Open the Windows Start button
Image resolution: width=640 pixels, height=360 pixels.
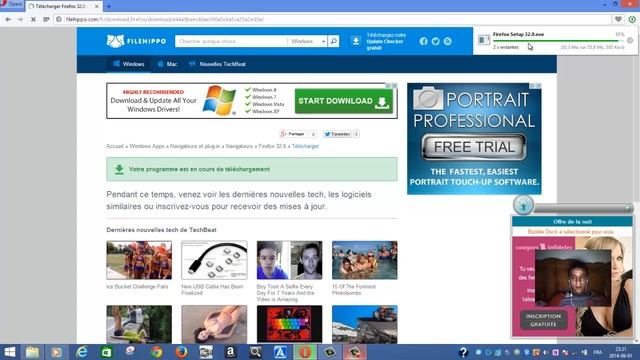[x=9, y=352]
